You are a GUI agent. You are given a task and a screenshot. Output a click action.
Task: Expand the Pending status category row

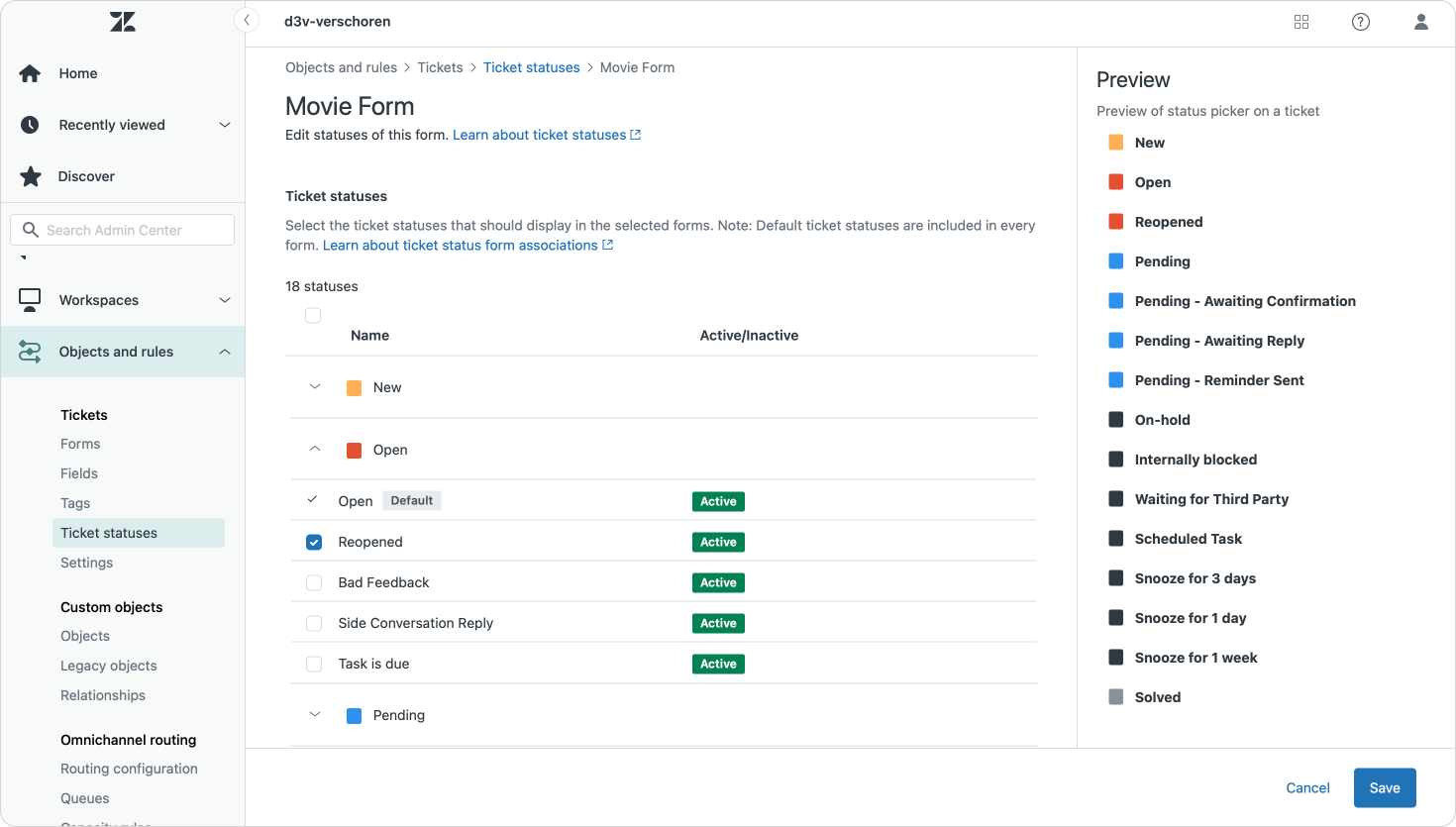click(x=315, y=715)
